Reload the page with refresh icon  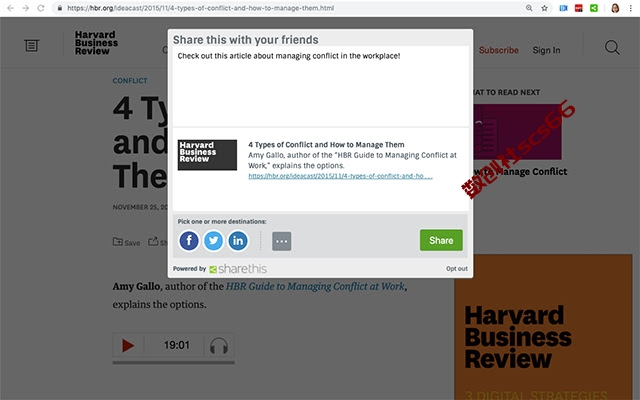point(41,8)
